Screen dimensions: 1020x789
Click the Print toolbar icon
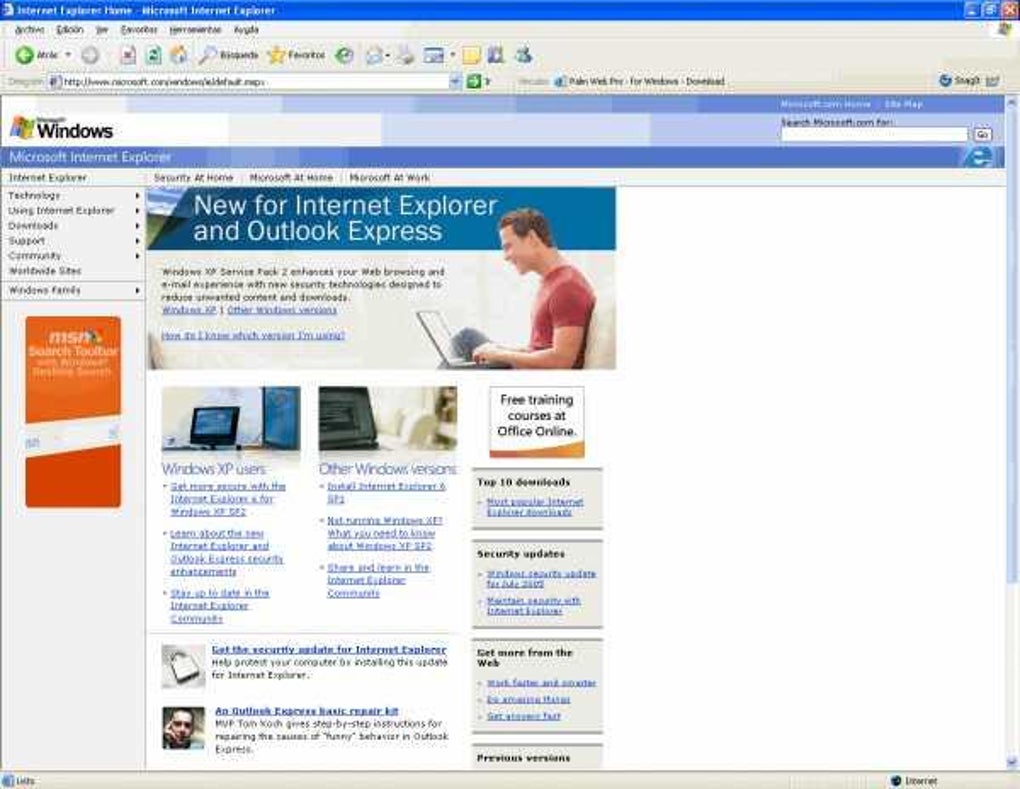(x=405, y=55)
